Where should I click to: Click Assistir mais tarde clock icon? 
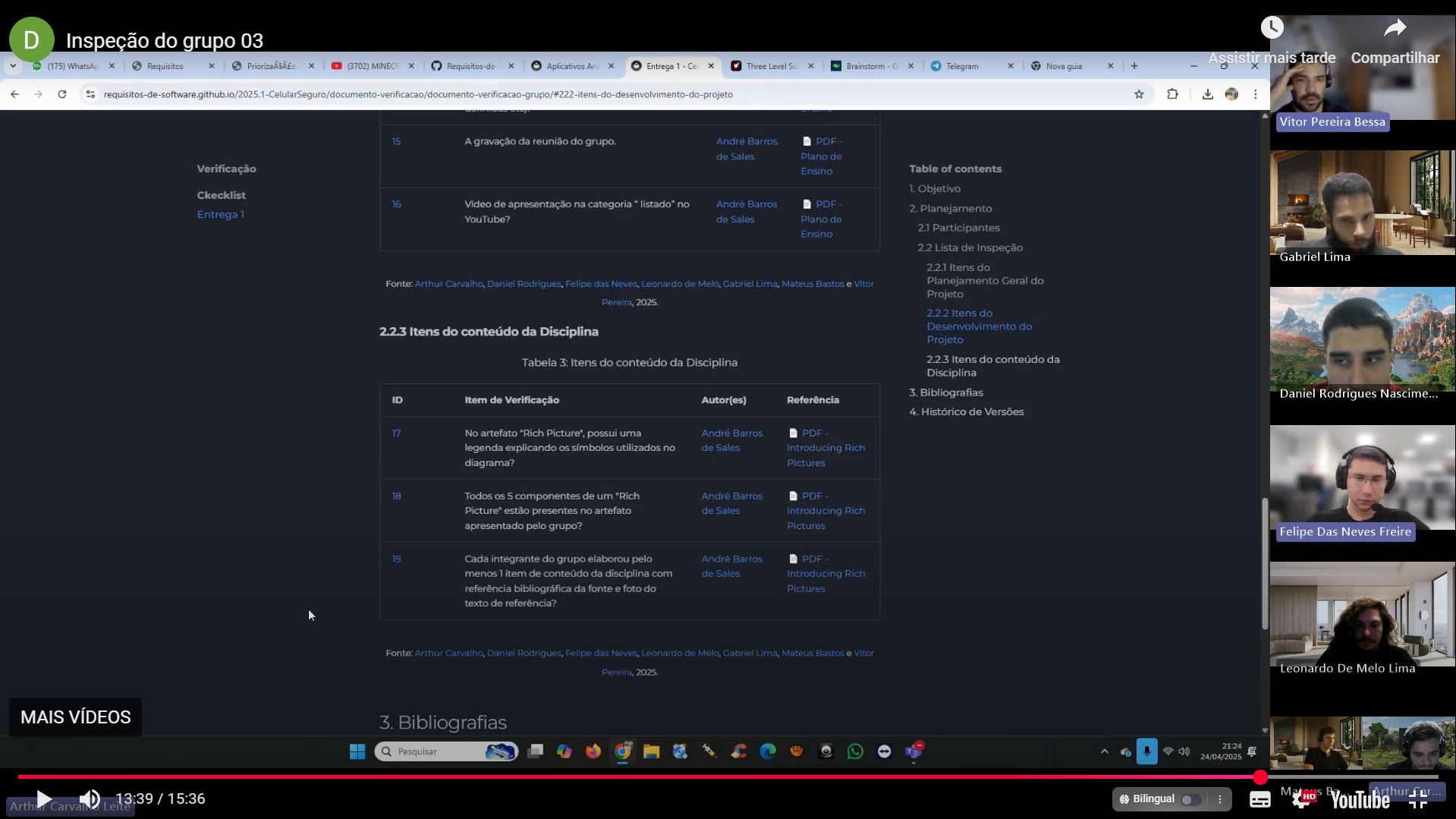coord(1272,28)
